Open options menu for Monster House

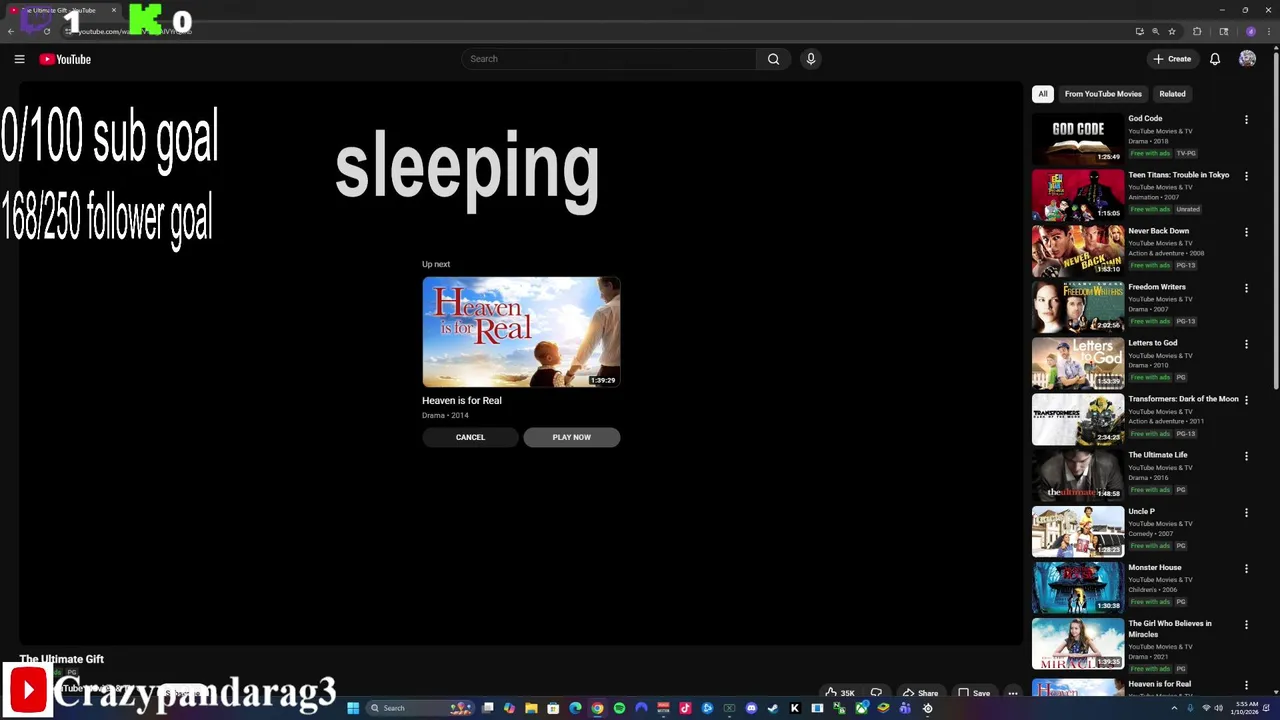1246,567
